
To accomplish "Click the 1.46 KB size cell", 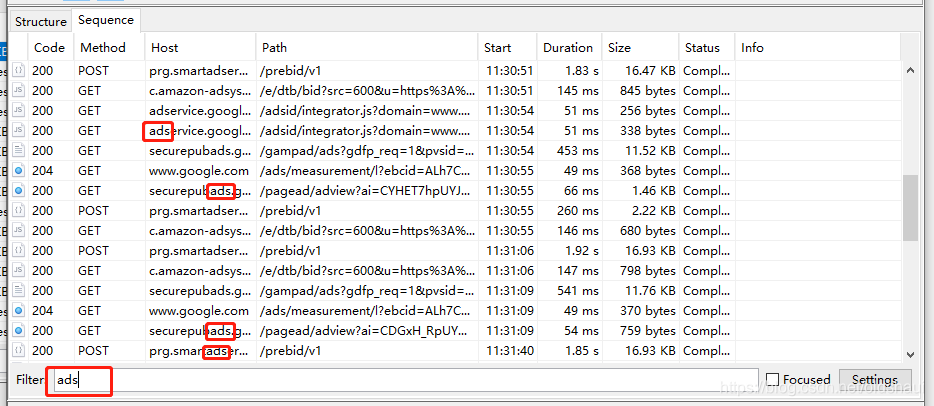I will click(x=640, y=190).
